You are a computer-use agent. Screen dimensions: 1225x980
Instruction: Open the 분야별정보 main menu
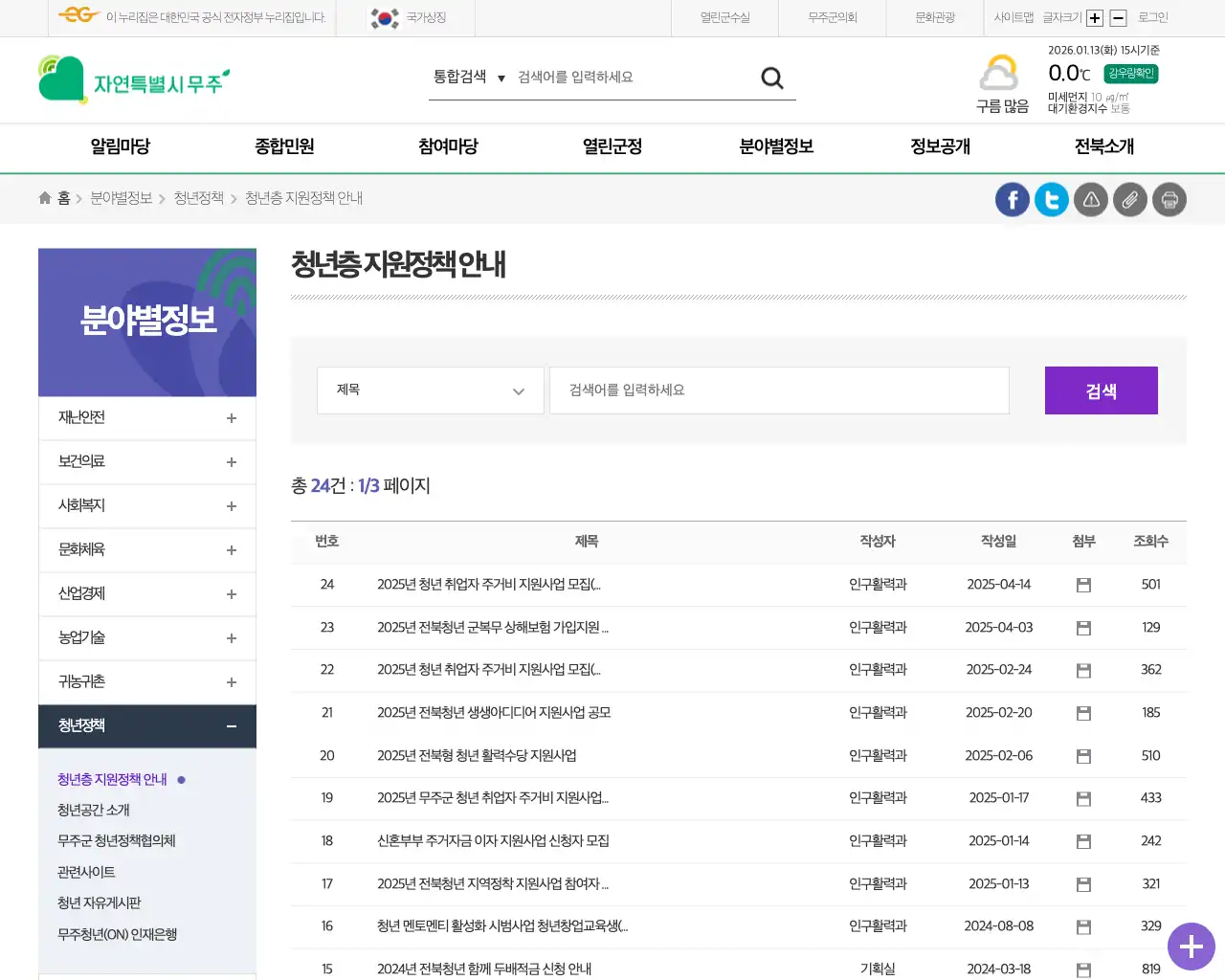pyautogui.click(x=775, y=147)
